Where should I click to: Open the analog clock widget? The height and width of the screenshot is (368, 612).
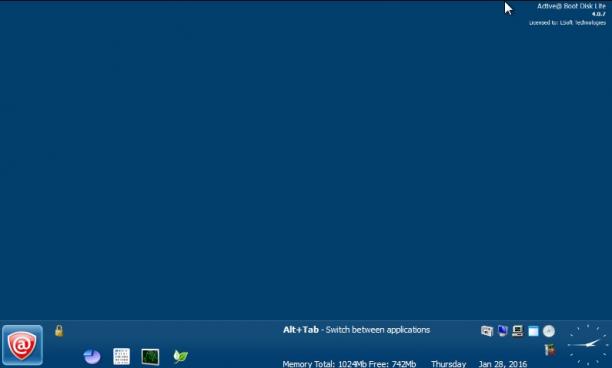pos(588,345)
